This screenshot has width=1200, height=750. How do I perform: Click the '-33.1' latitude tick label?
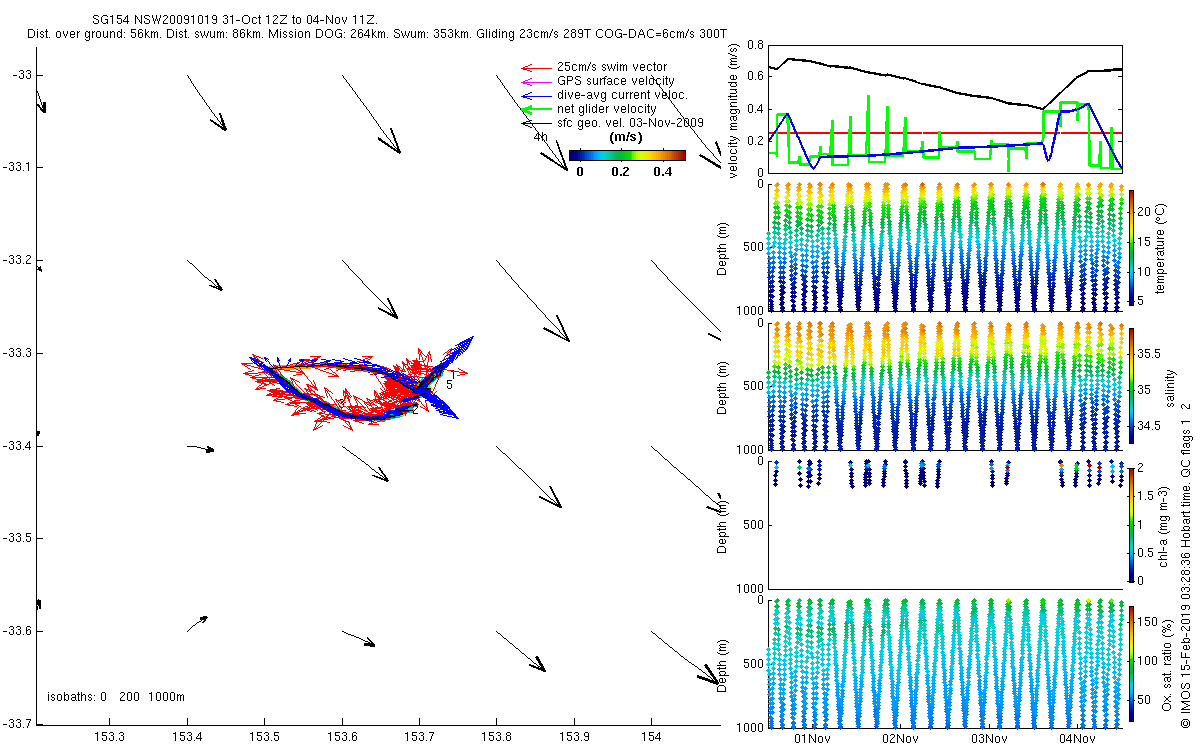[20, 167]
